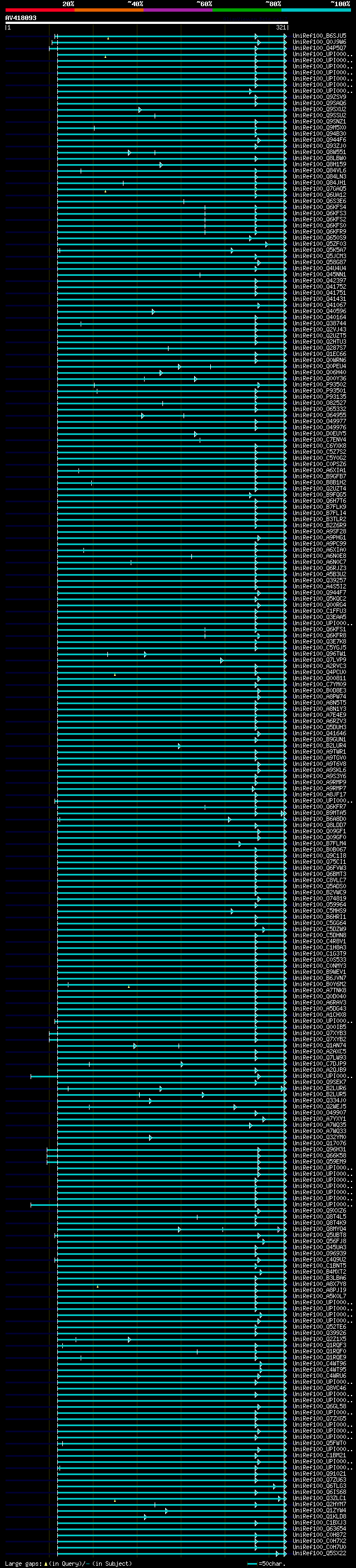This screenshot has width=356, height=1568.
Task: Click the green ~80% identity color segment
Action: click(247, 10)
